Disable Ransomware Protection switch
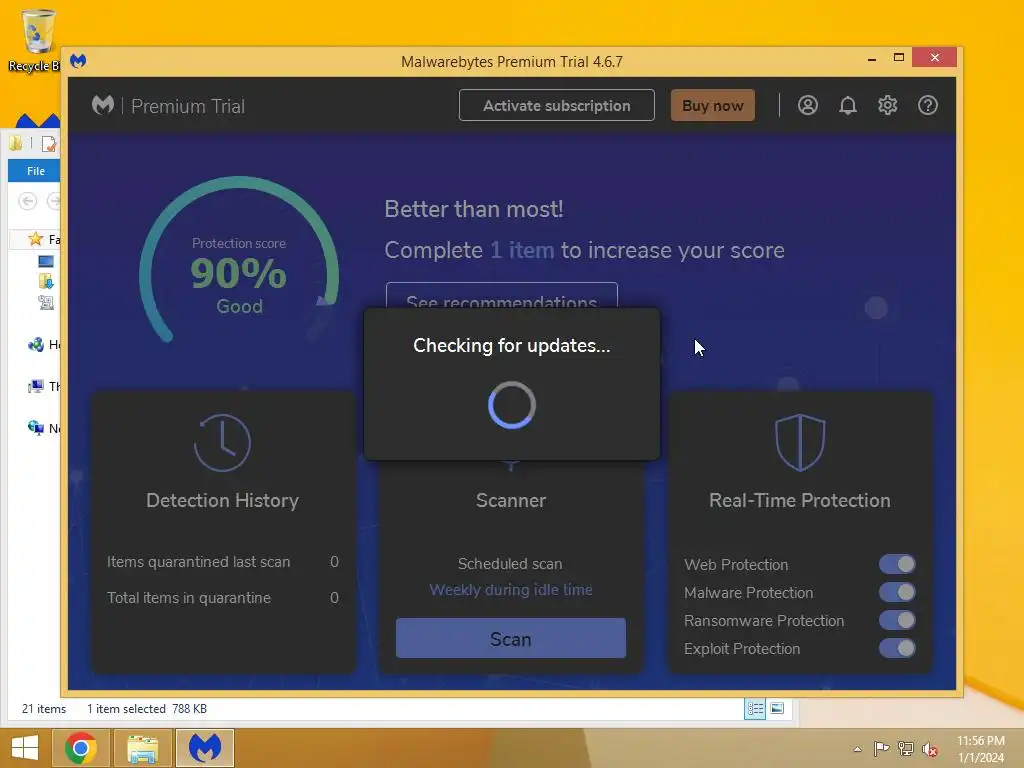This screenshot has width=1024, height=768. (897, 620)
